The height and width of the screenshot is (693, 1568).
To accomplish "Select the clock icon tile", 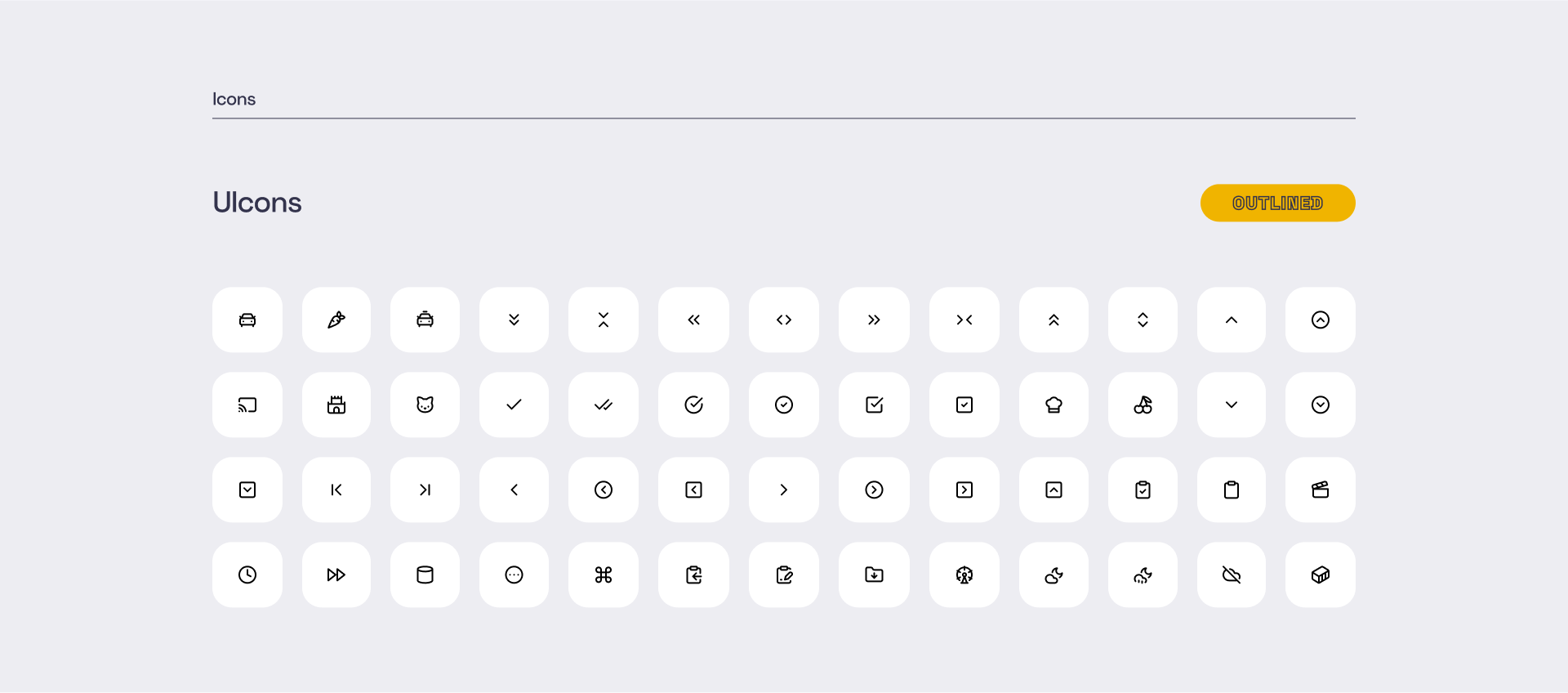I will tap(247, 575).
